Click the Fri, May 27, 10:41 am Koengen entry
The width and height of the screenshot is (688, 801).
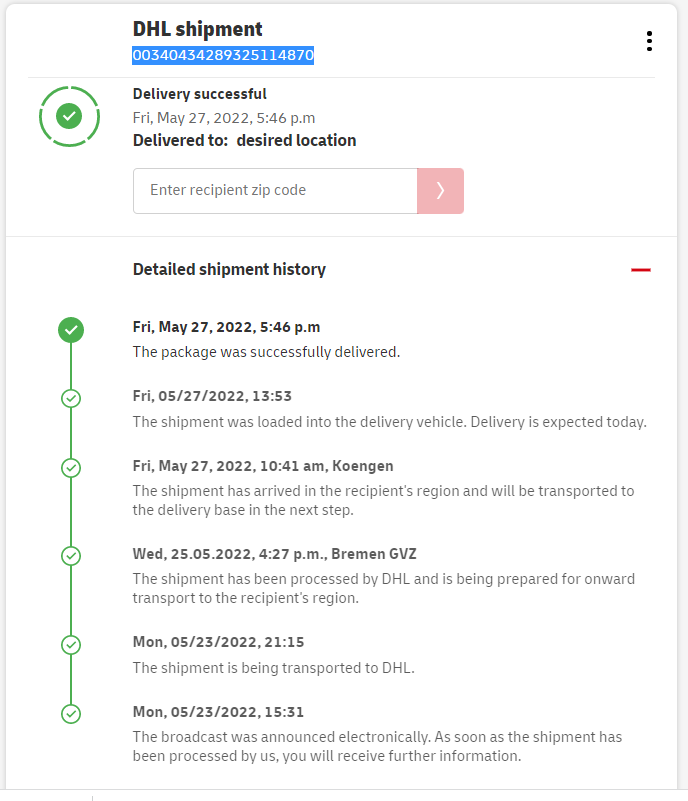point(263,466)
